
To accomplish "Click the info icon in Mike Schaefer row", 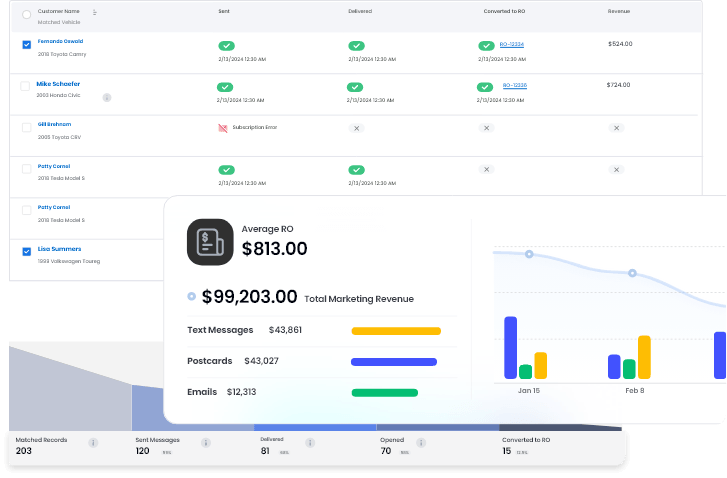I will pos(107,97).
